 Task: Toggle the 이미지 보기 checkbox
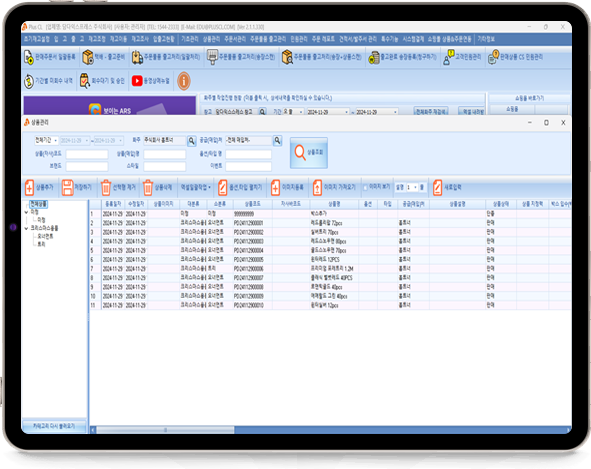[x=365, y=187]
